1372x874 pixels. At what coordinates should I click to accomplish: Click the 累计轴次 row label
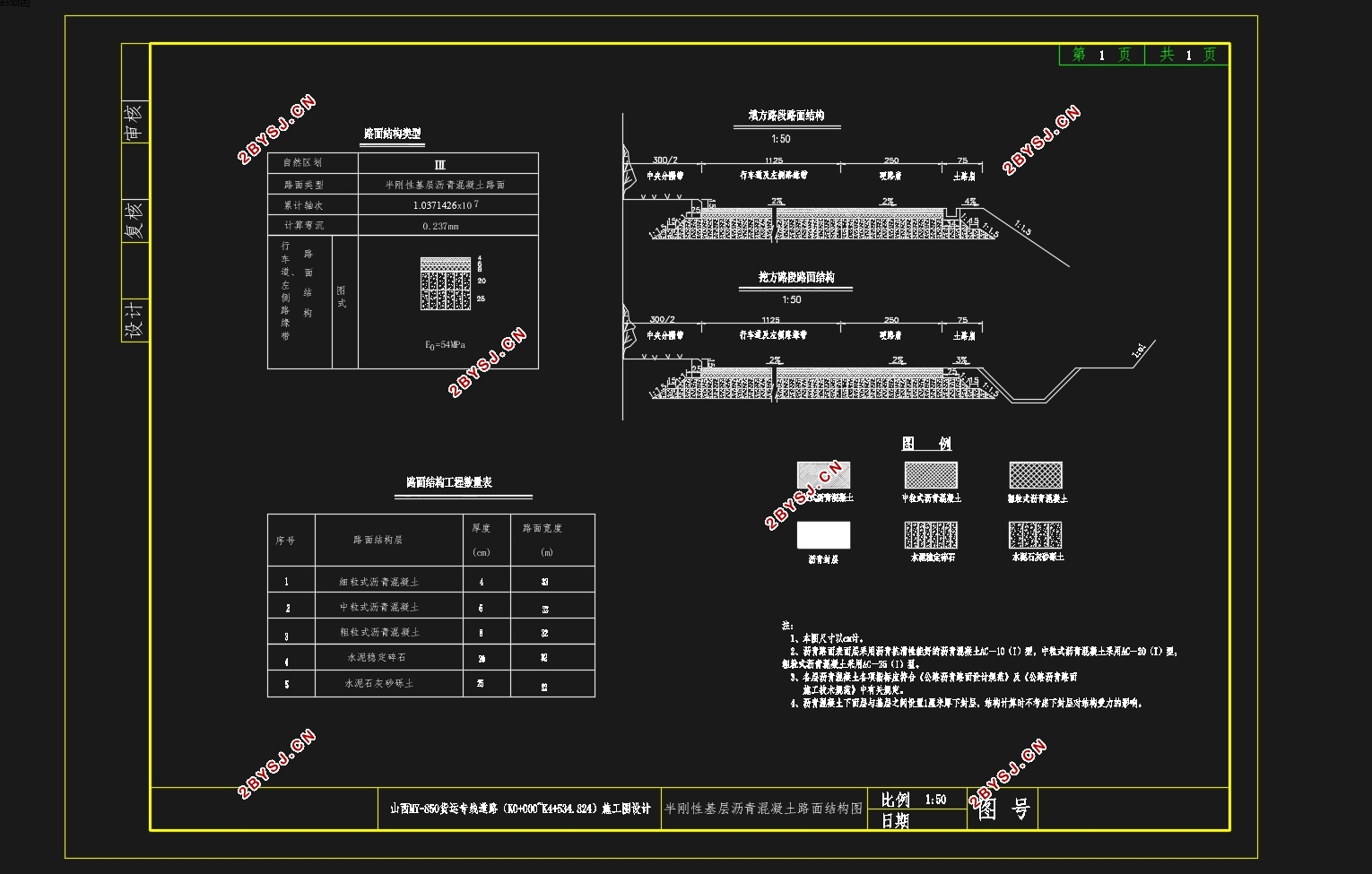tap(303, 205)
